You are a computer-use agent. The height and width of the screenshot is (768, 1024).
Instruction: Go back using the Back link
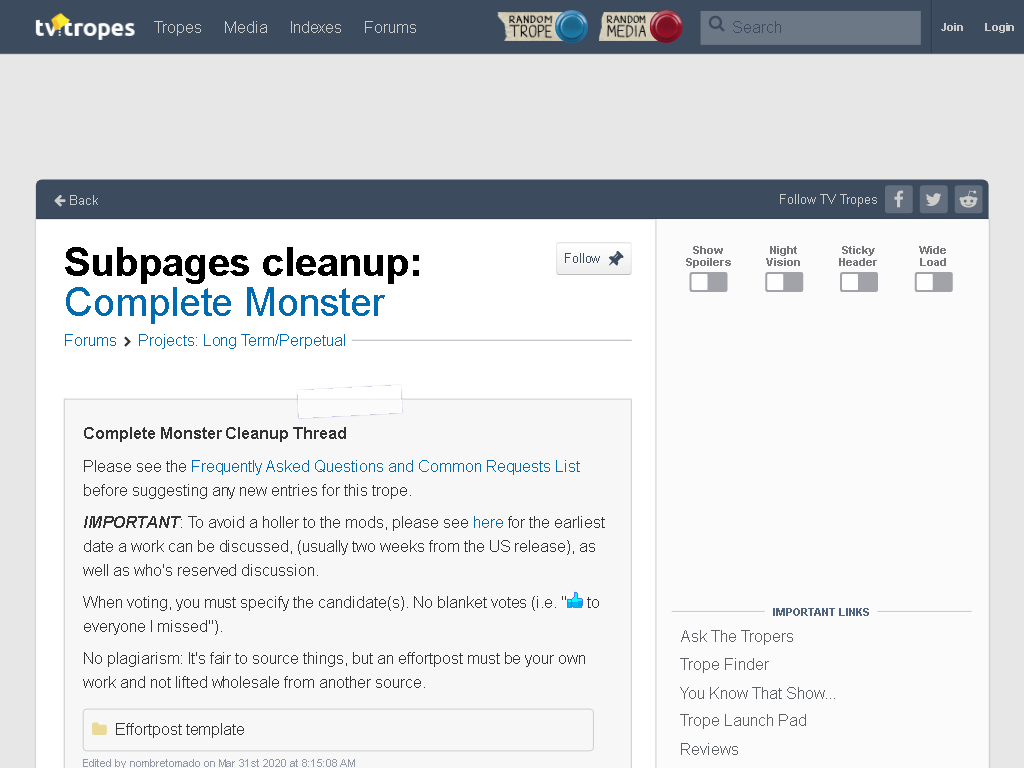76,200
